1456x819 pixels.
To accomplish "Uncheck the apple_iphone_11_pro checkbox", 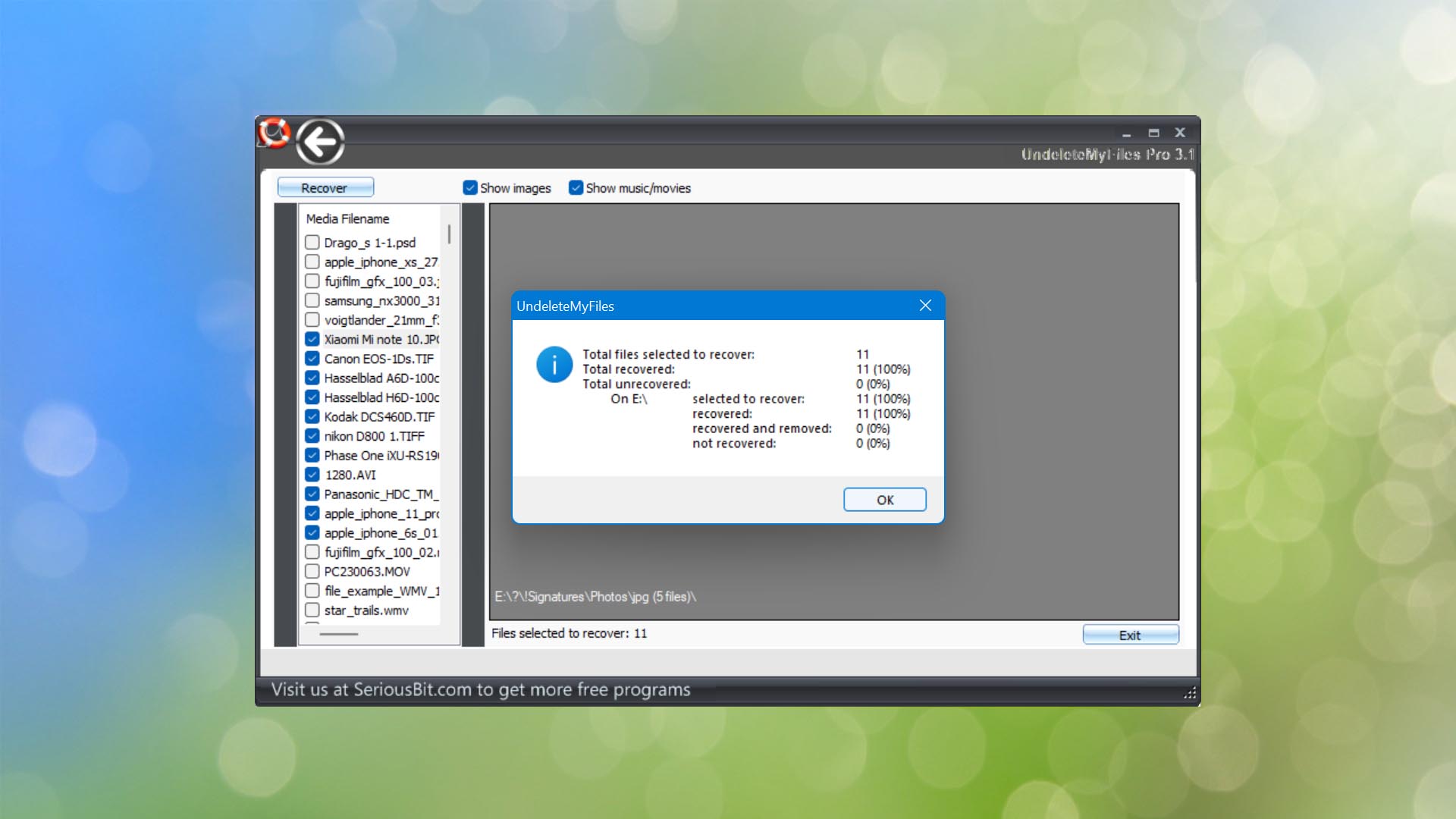I will click(x=312, y=513).
